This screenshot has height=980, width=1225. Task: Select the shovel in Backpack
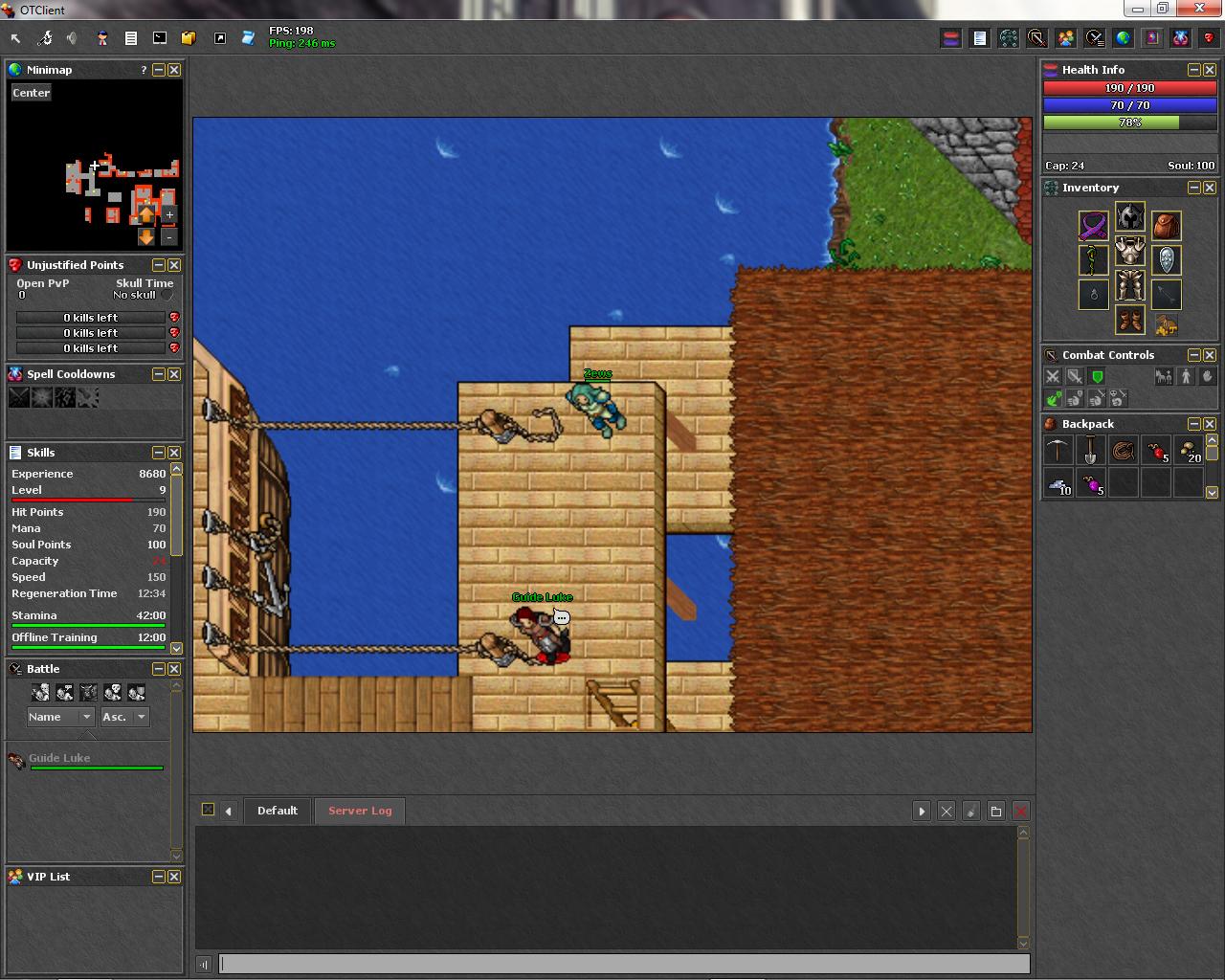(1091, 451)
